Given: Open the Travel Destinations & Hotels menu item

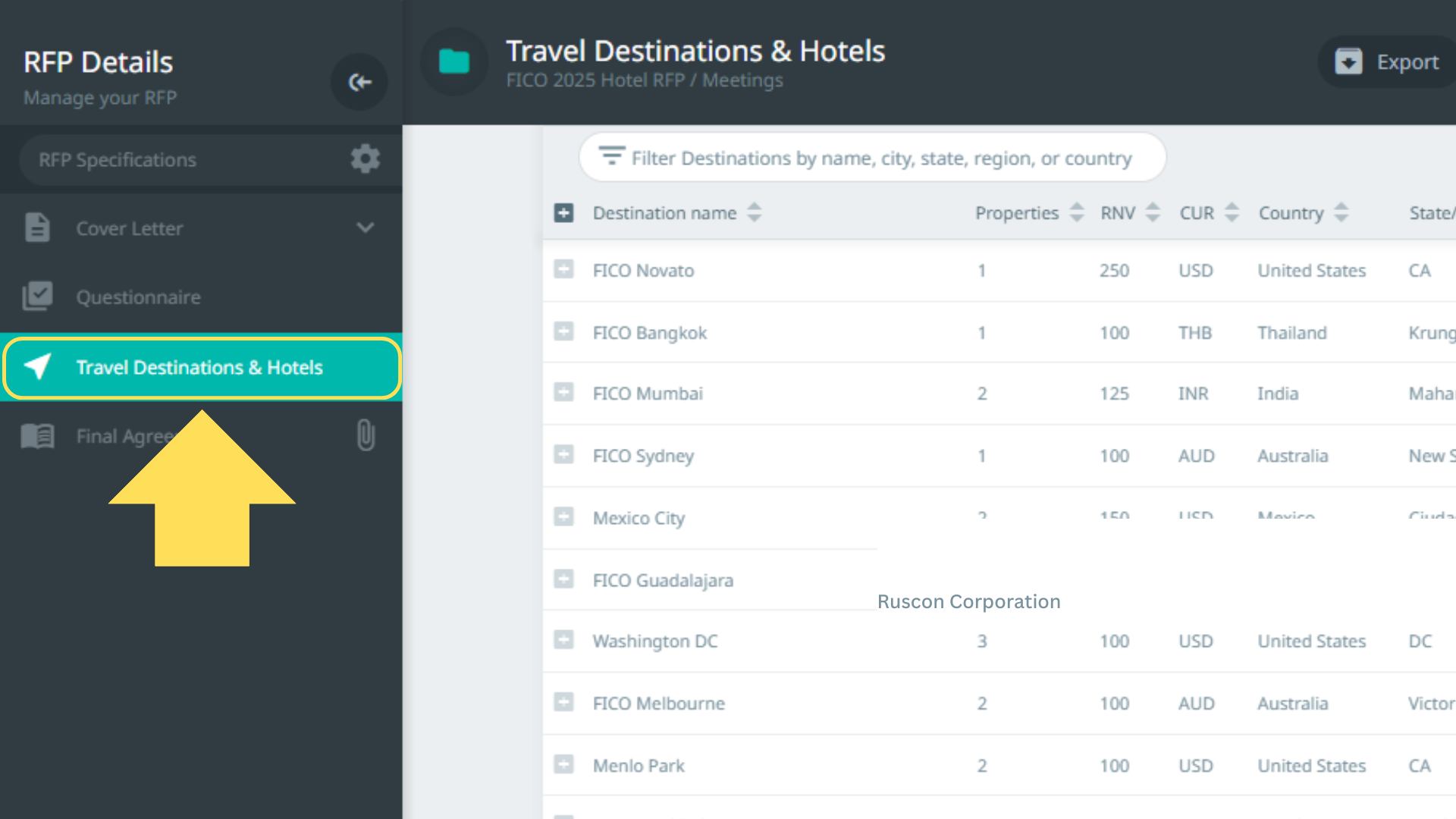Looking at the screenshot, I should (x=200, y=368).
